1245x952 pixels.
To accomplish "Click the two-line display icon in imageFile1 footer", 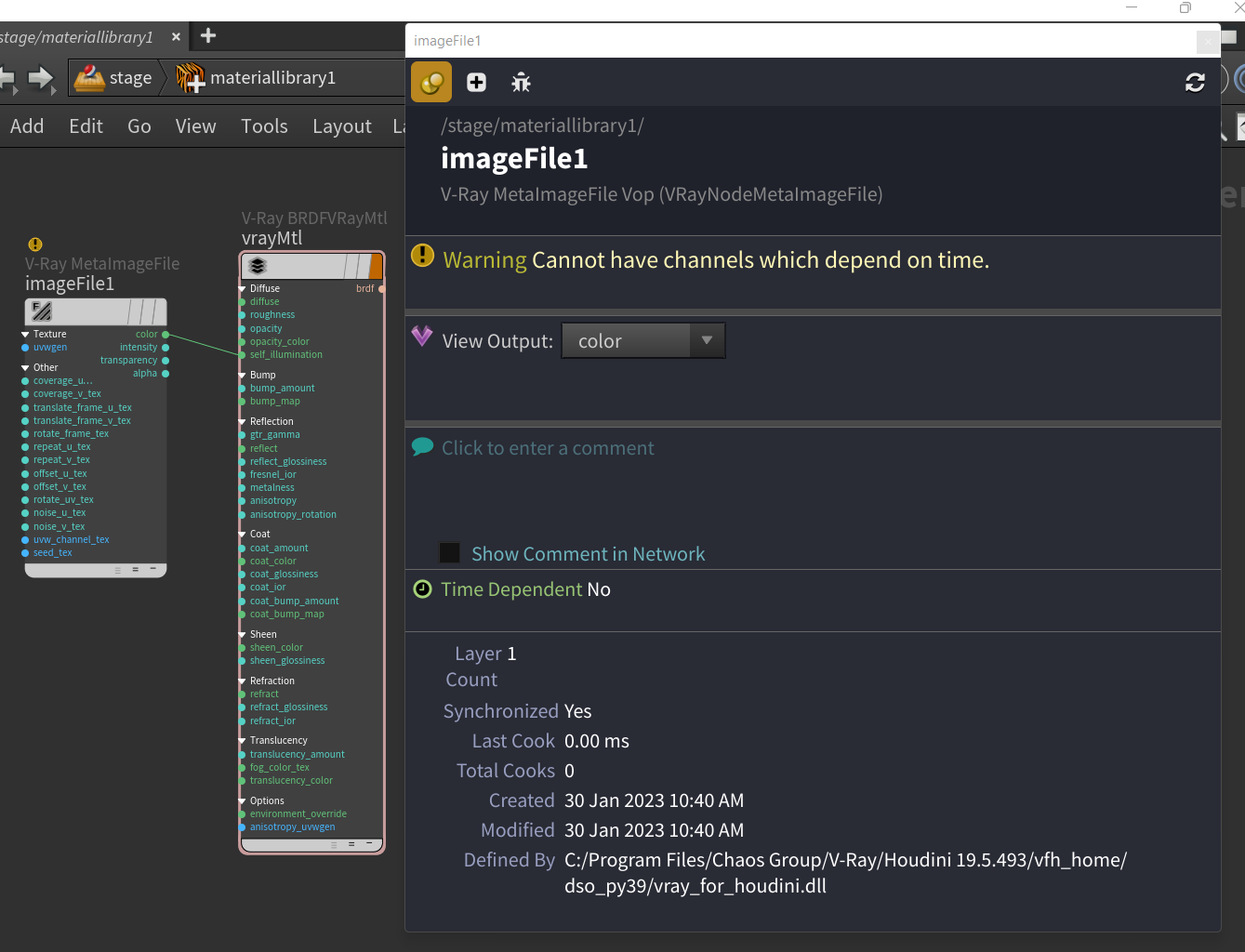I will click(136, 569).
